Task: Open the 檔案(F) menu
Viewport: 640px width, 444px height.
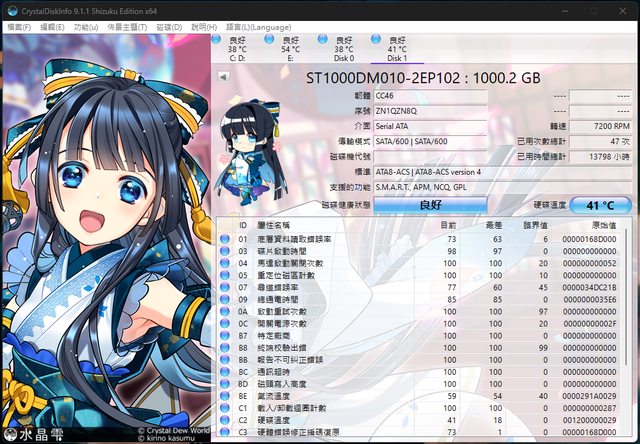Action: [19, 27]
